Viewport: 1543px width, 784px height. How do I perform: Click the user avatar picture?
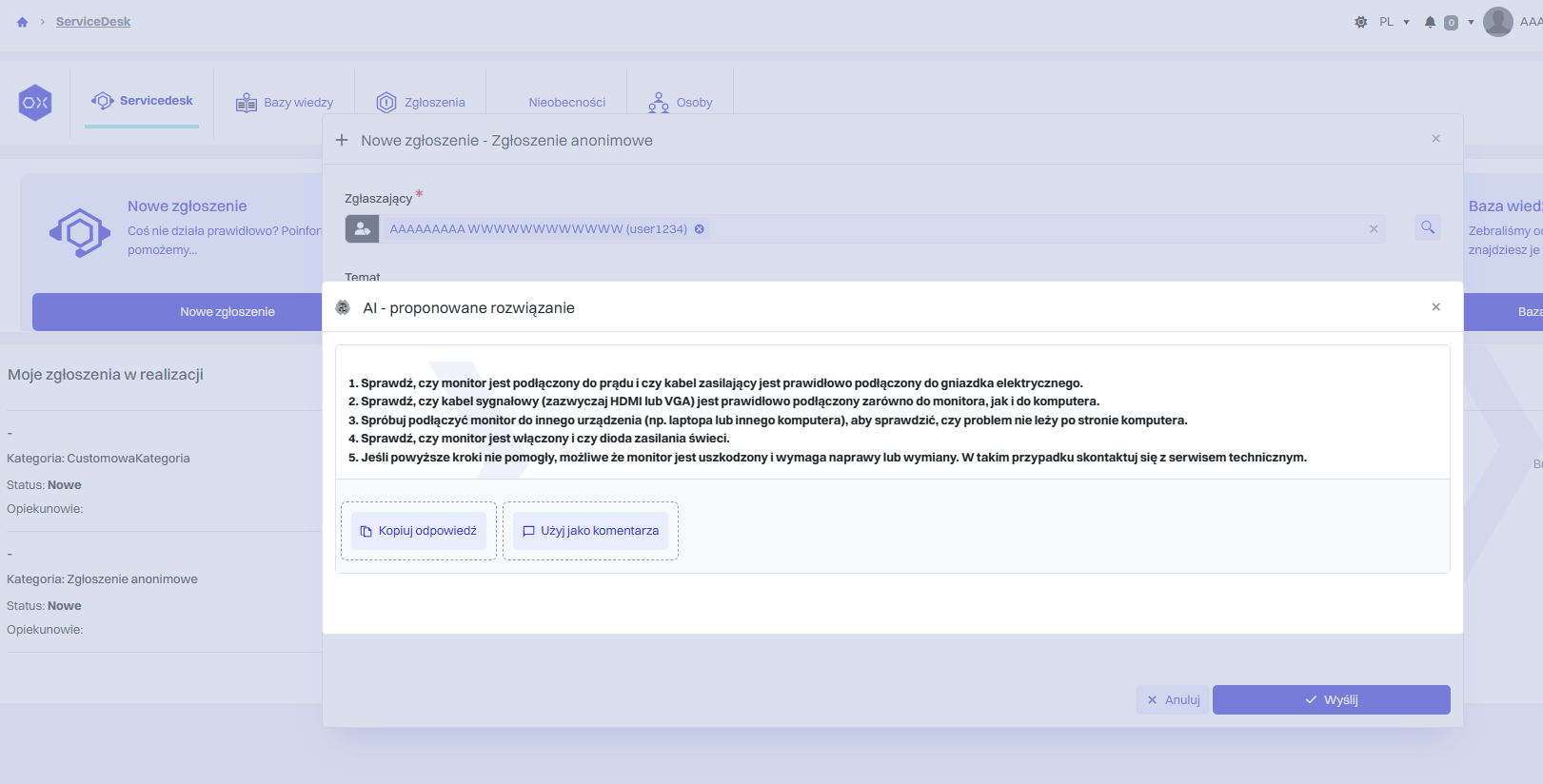[1497, 22]
